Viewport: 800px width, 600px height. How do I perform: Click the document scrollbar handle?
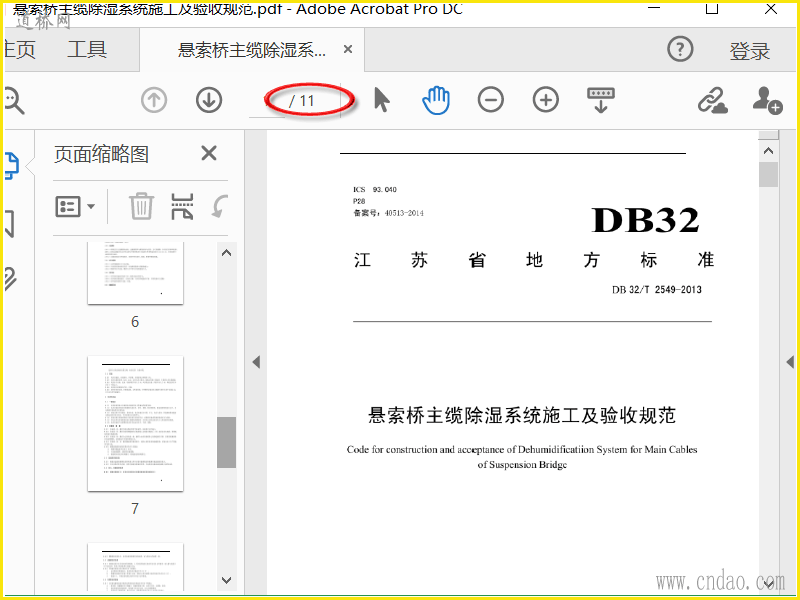coord(768,174)
